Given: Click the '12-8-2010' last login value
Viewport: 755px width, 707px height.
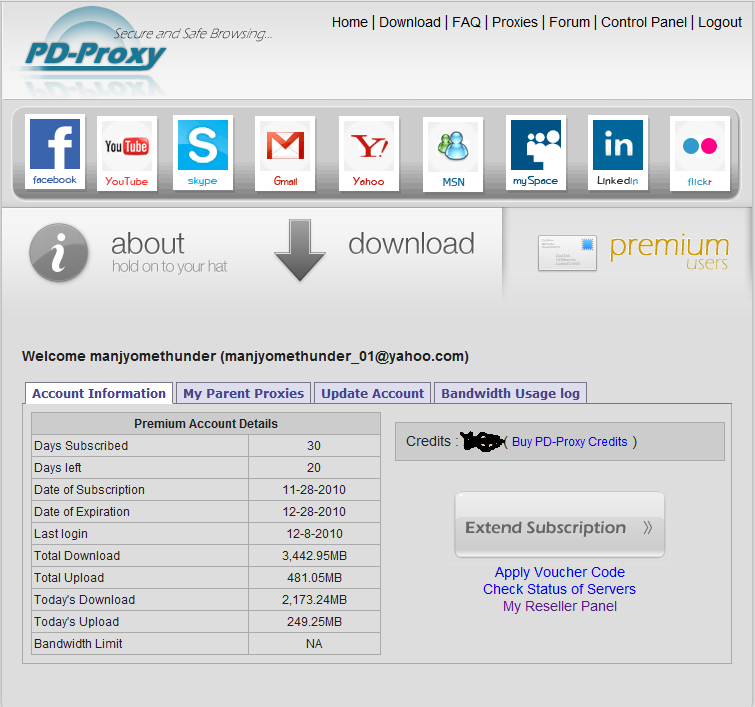Looking at the screenshot, I should point(314,534).
